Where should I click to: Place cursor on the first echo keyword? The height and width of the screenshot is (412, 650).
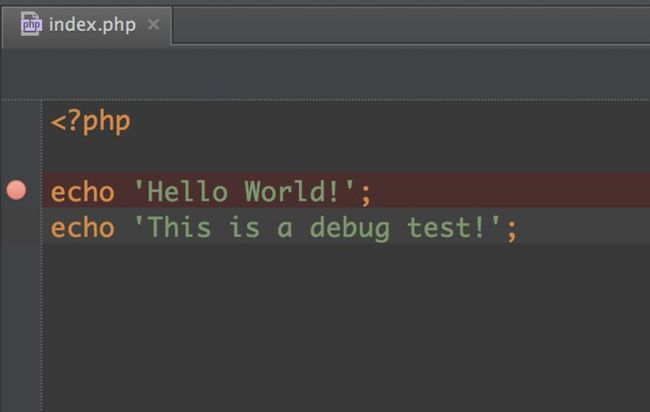tap(82, 192)
